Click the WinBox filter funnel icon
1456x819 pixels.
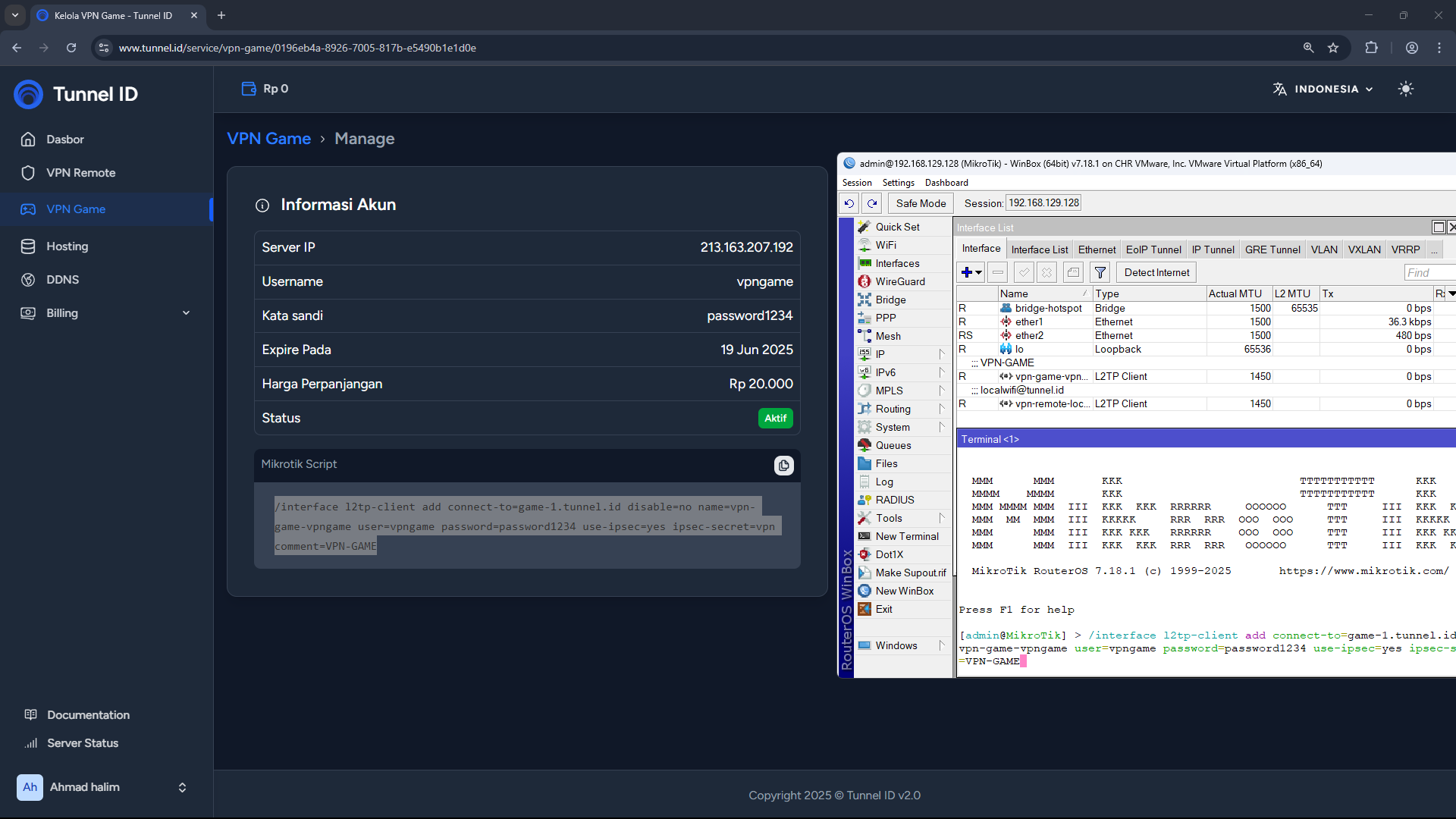(x=1100, y=272)
